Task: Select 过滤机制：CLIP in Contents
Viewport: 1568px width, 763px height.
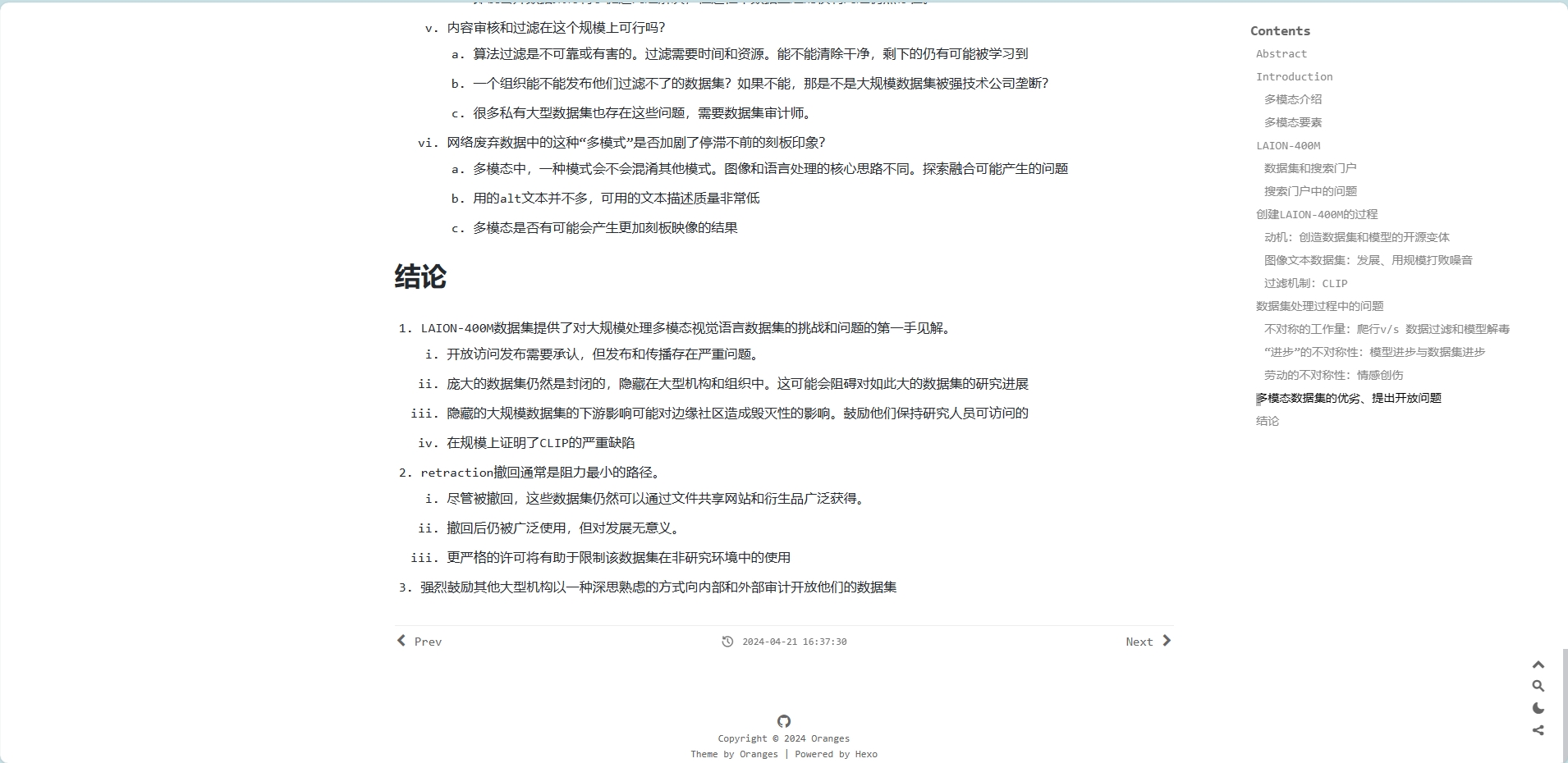Action: (1306, 283)
